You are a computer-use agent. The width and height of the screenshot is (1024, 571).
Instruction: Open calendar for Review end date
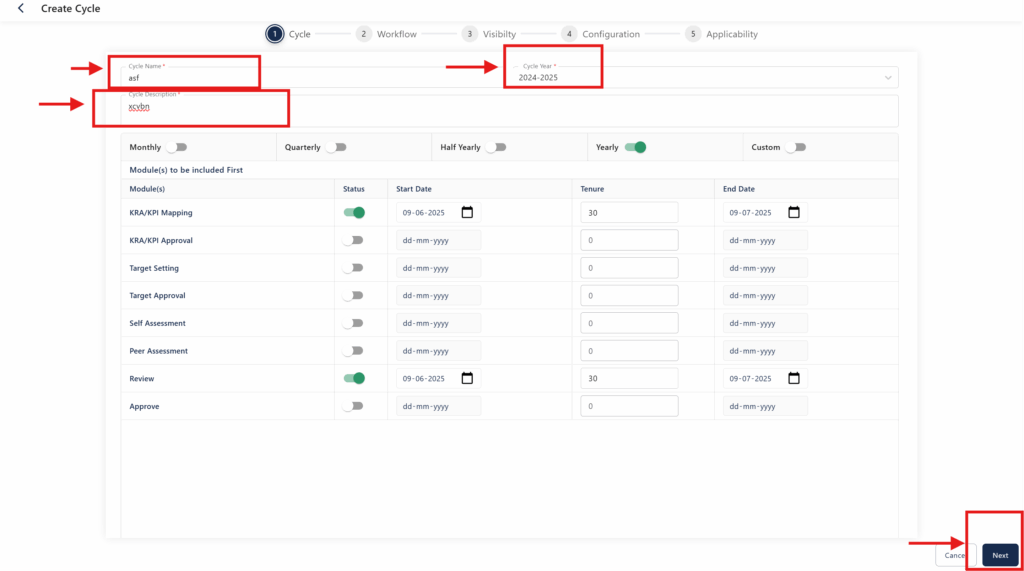point(793,378)
